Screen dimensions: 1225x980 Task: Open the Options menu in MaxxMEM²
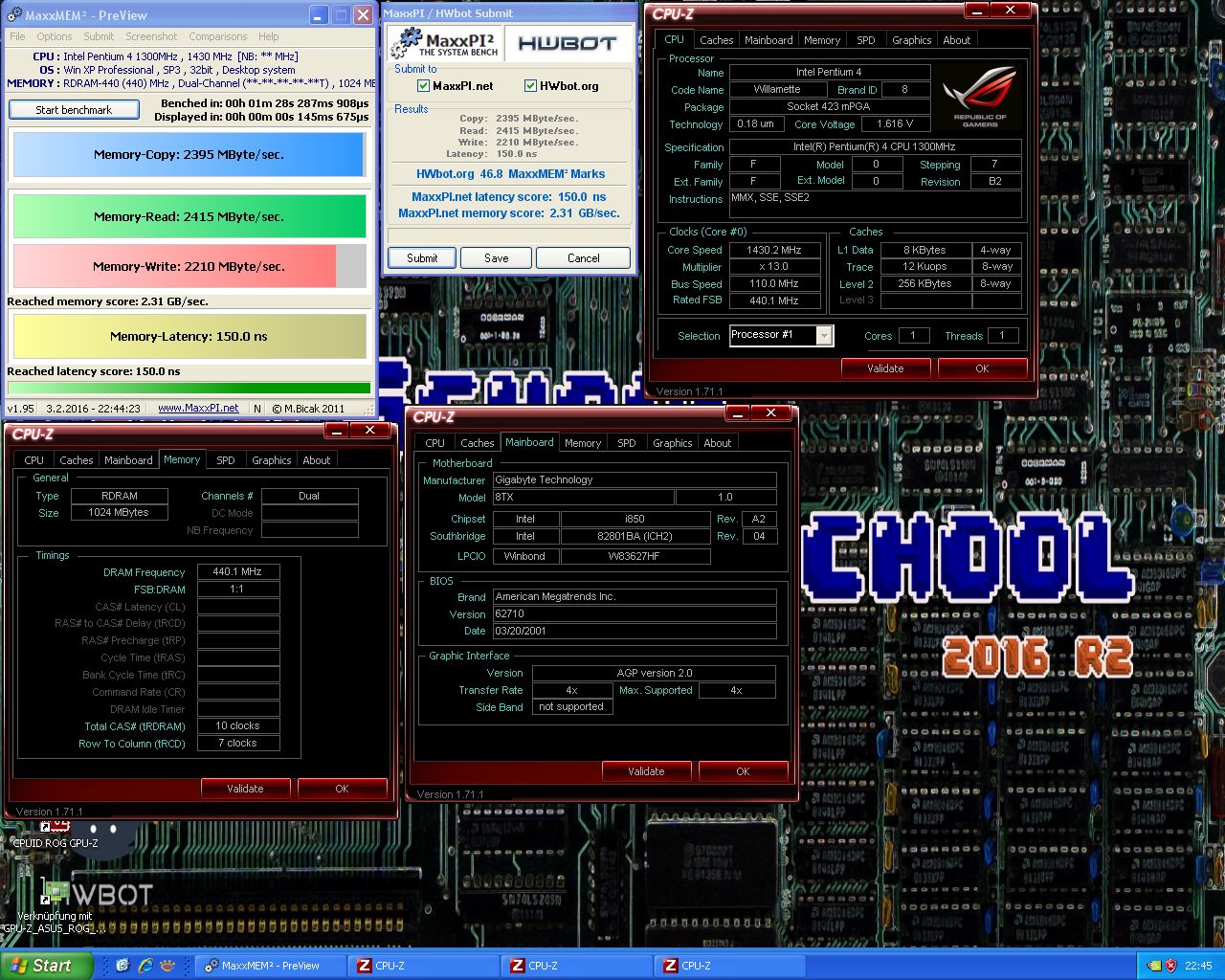pyautogui.click(x=55, y=36)
